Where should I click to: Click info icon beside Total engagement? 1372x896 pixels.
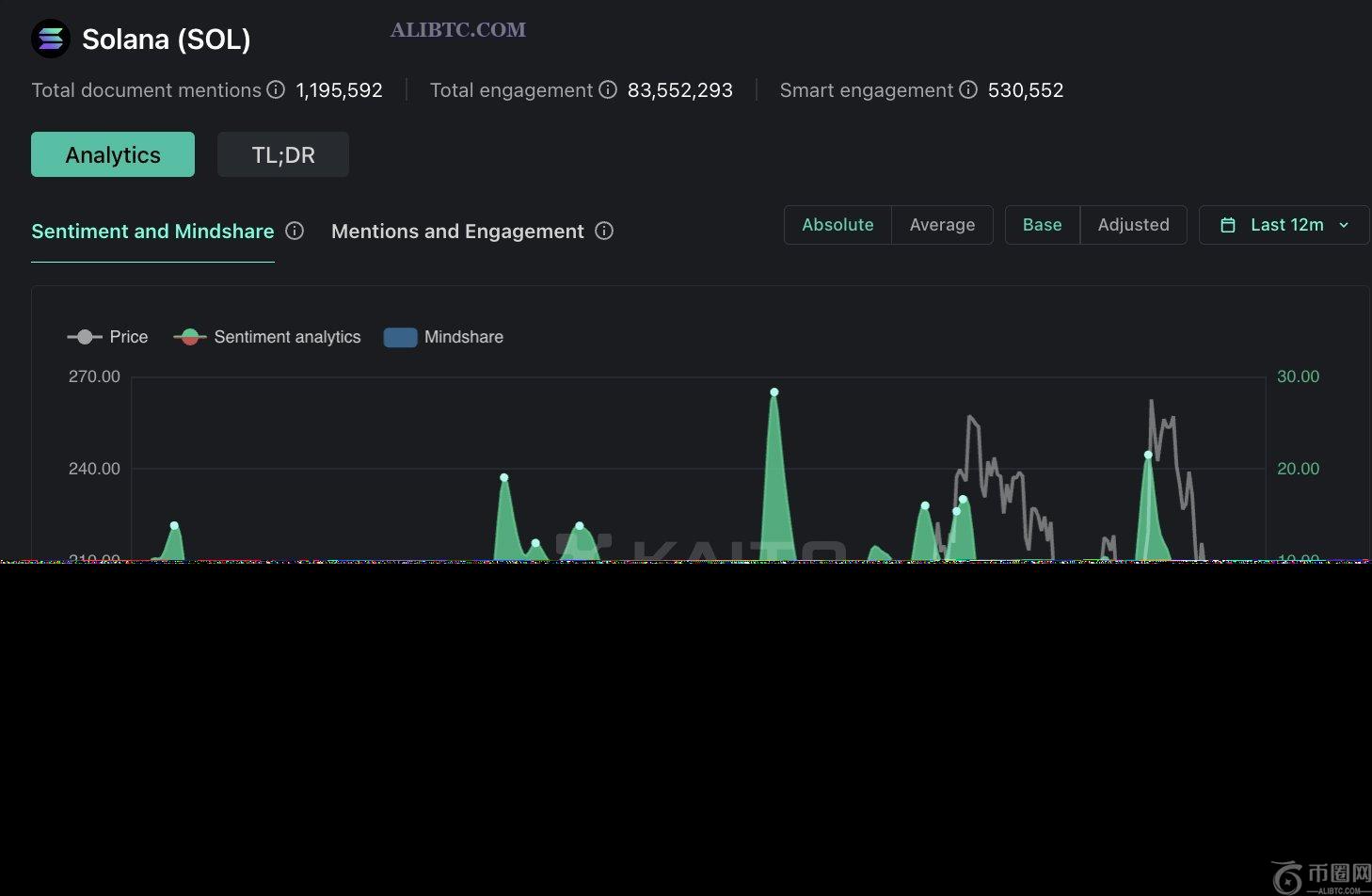pyautogui.click(x=608, y=89)
